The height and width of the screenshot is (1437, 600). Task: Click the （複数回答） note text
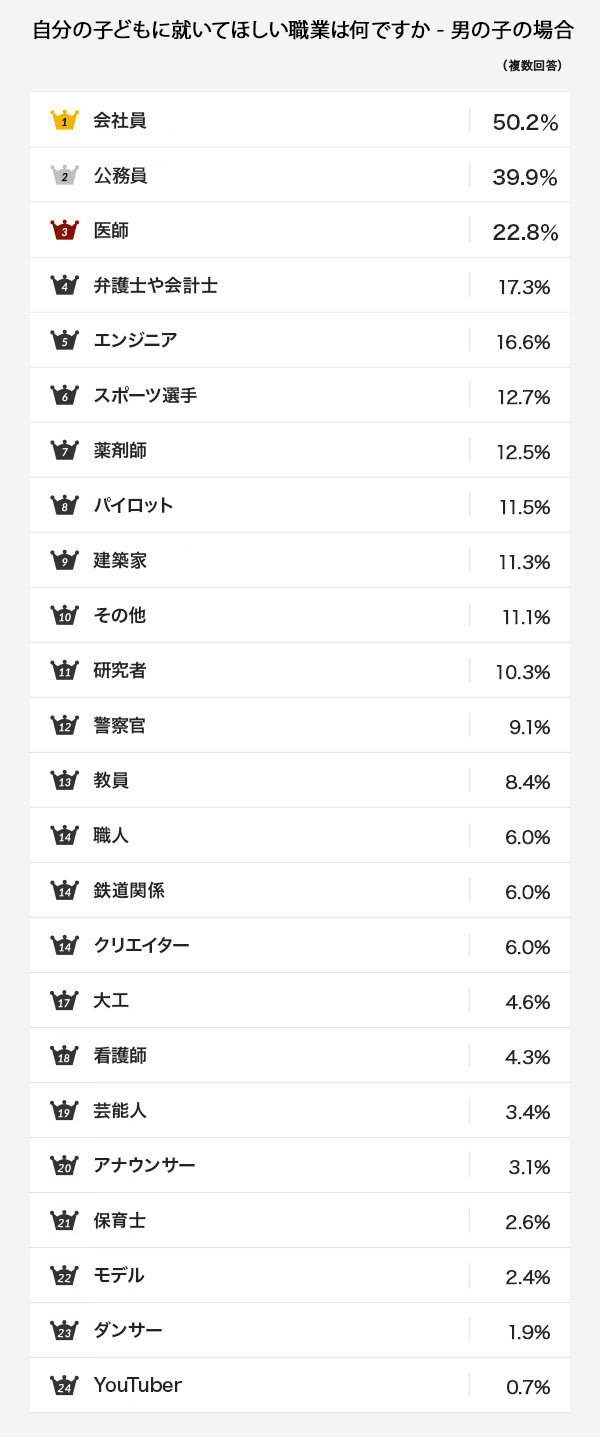pyautogui.click(x=531, y=66)
